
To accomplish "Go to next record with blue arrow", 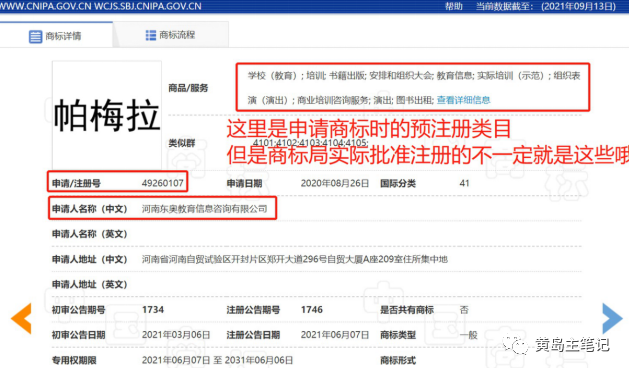I will pyautogui.click(x=612, y=318).
